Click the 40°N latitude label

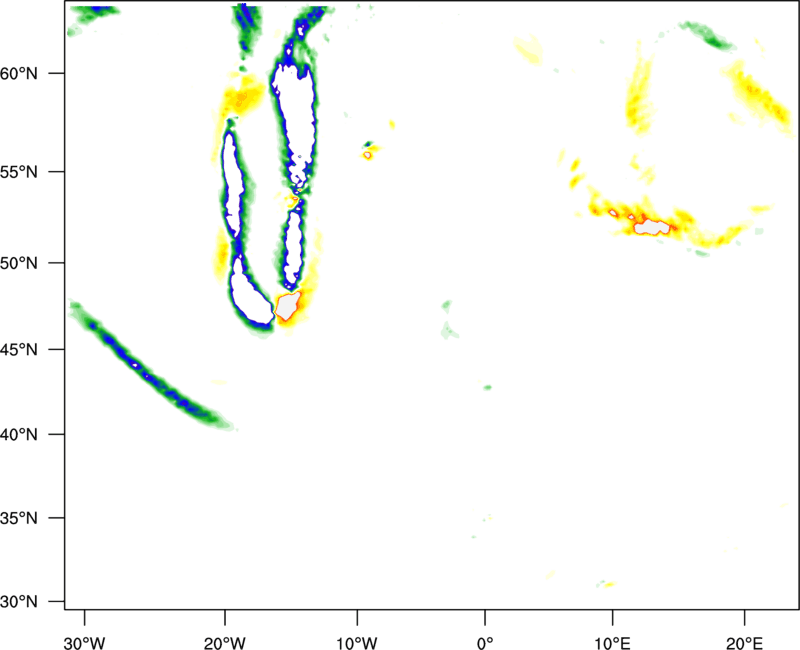[x=19, y=435]
